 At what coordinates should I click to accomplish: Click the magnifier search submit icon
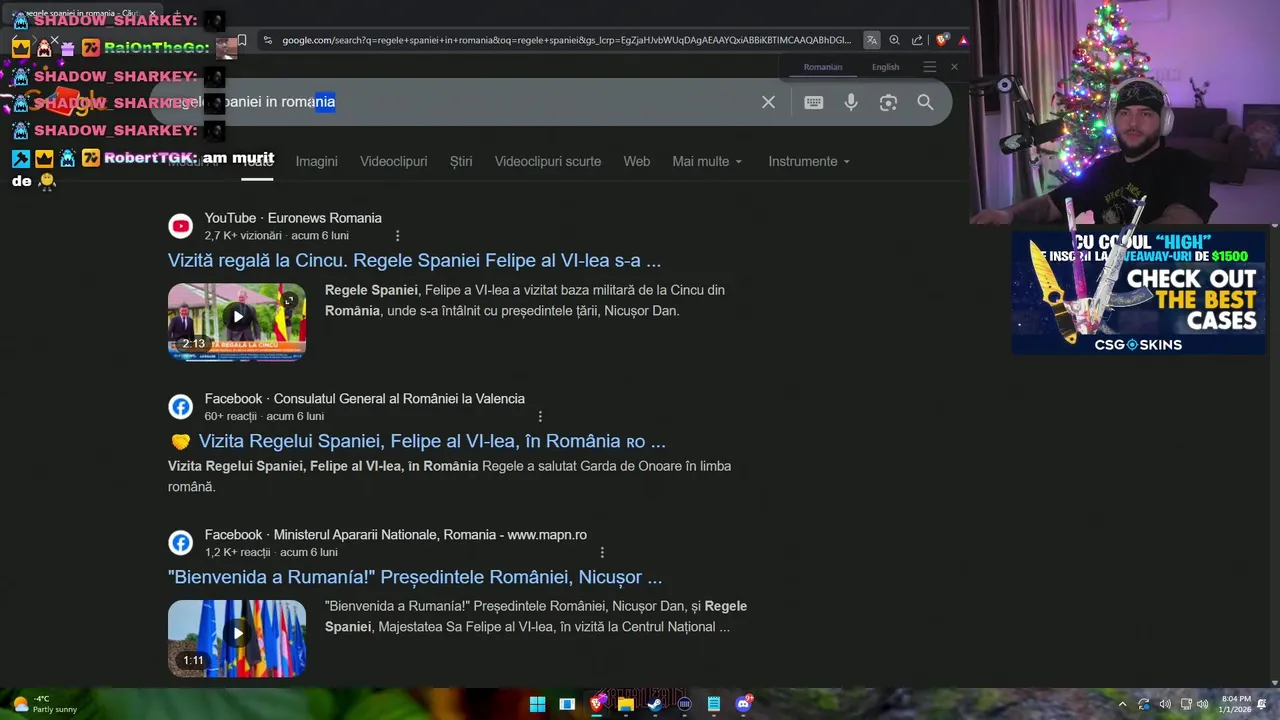[925, 102]
